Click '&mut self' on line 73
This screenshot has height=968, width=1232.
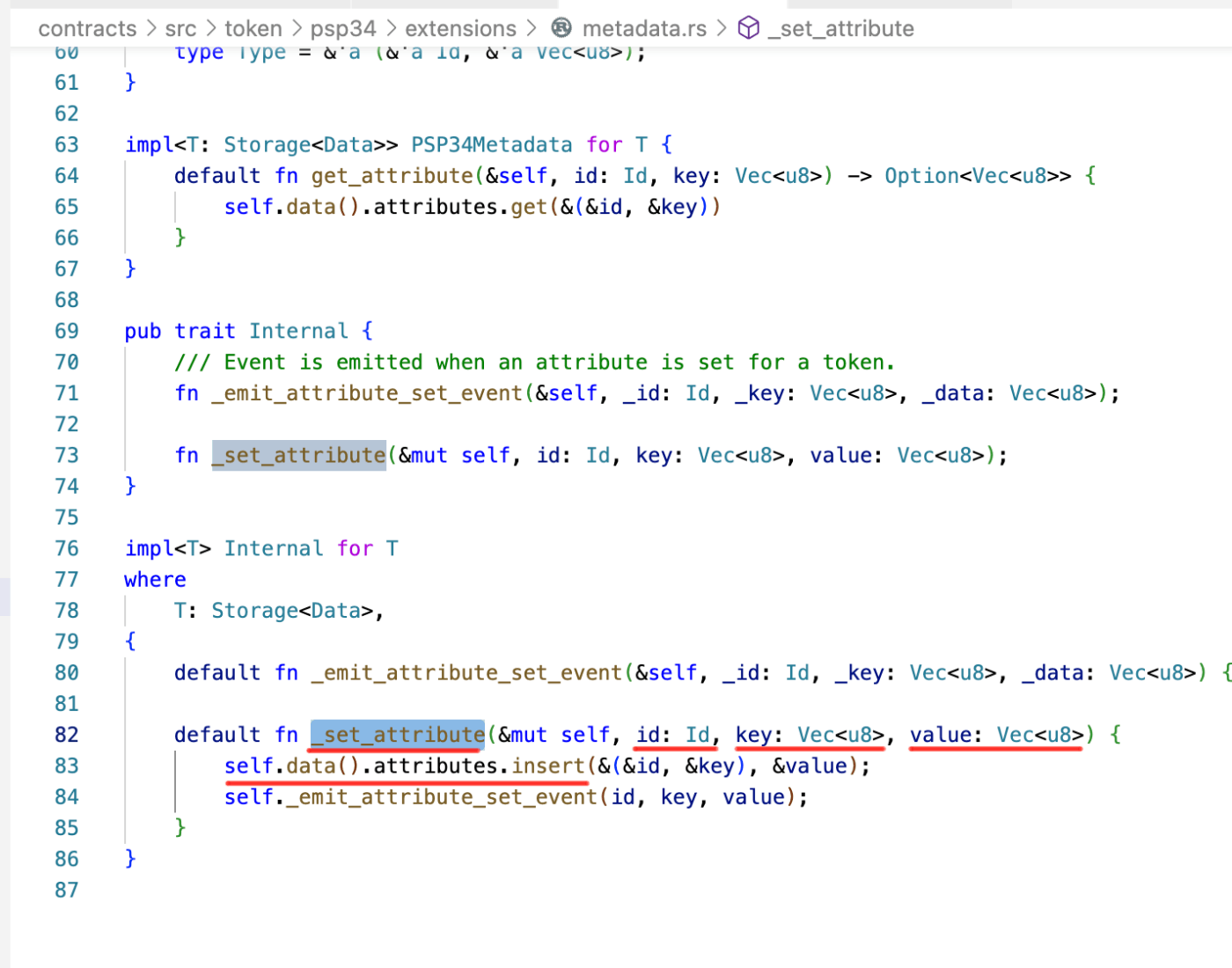click(x=454, y=455)
